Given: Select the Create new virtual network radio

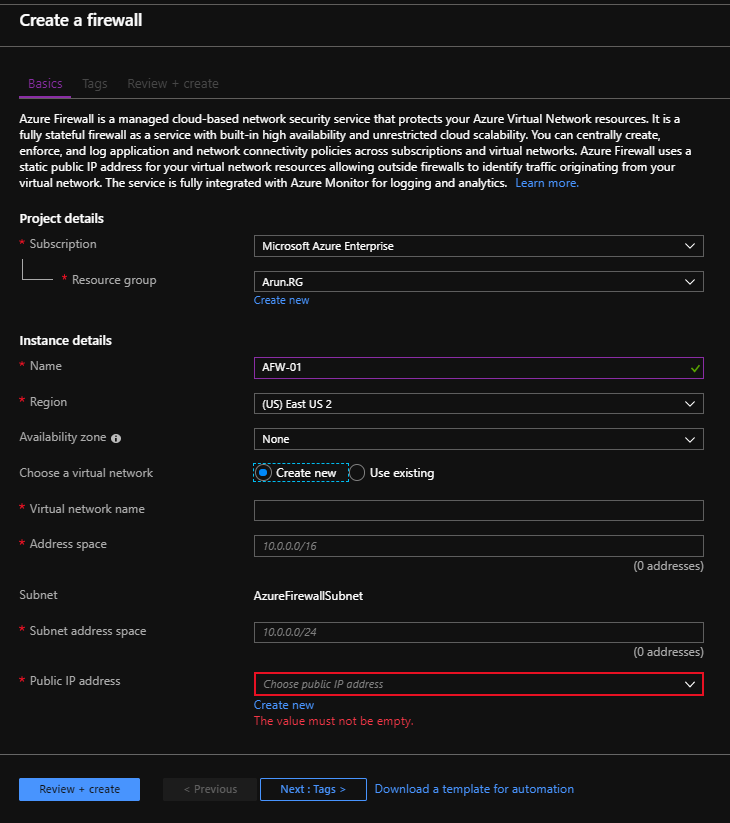Looking at the screenshot, I should [263, 473].
